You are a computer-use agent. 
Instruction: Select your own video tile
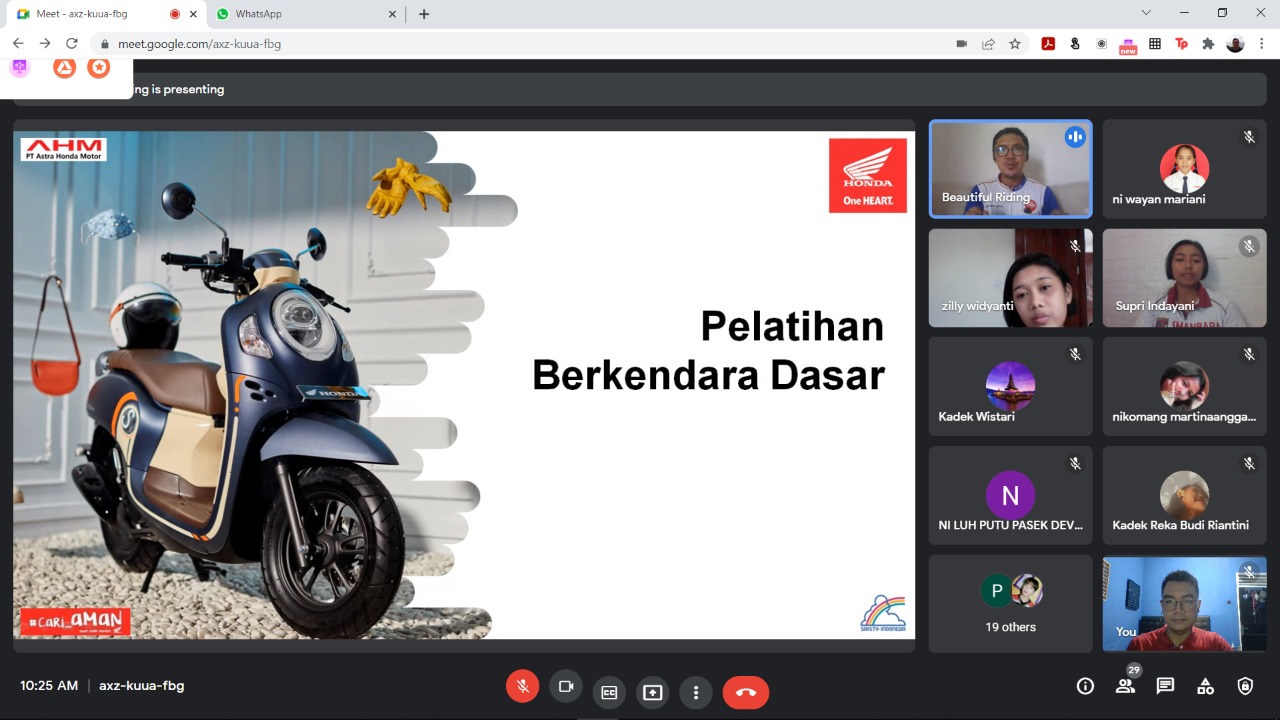click(1184, 604)
